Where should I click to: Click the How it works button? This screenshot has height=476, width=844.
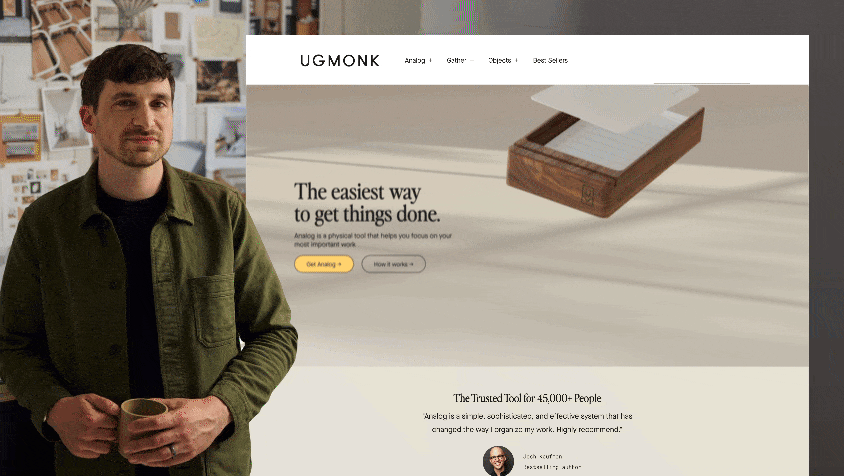click(393, 264)
